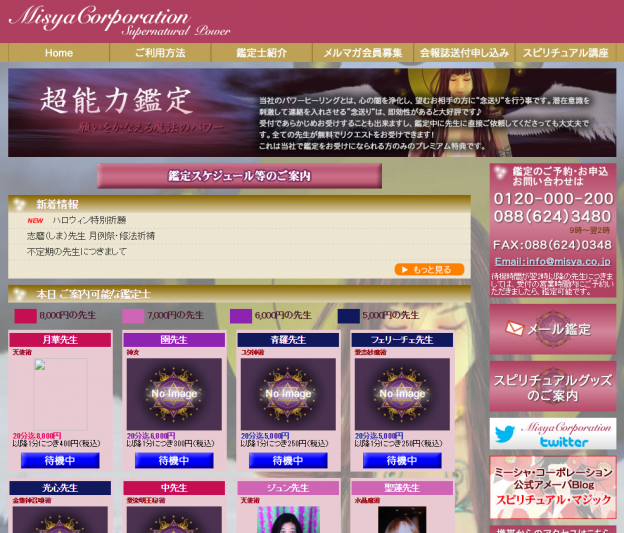624x533 pixels.
Task: Click the envelope icon on メール鑑定
Action: tap(515, 328)
